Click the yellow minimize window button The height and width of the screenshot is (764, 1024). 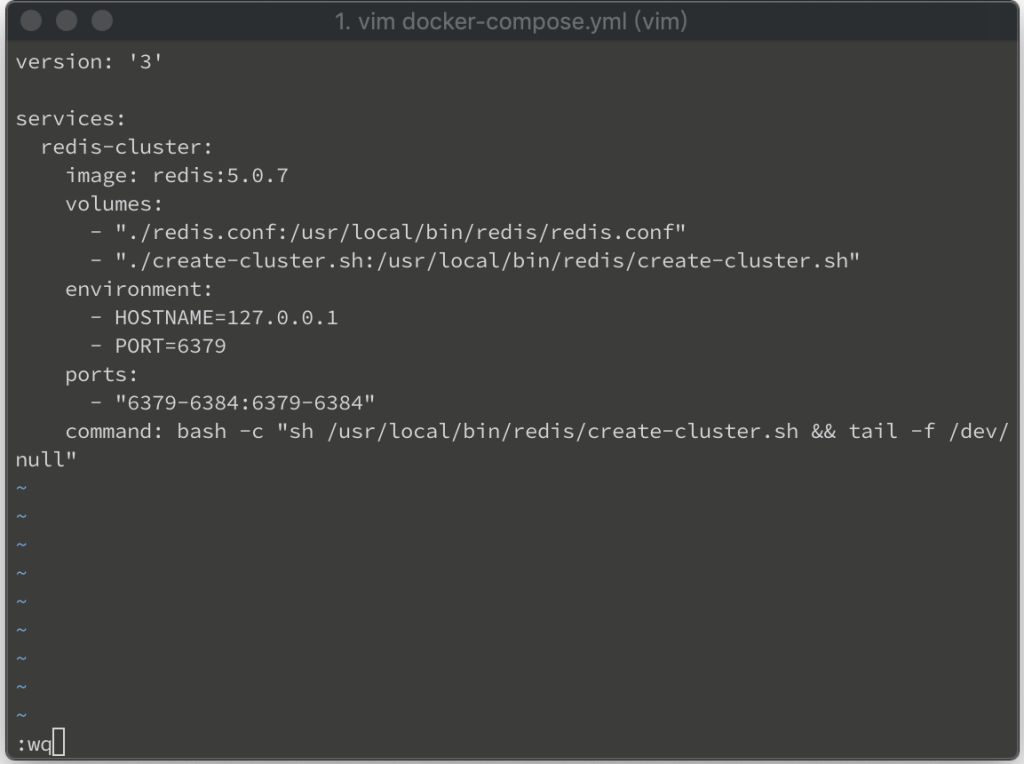(66, 21)
